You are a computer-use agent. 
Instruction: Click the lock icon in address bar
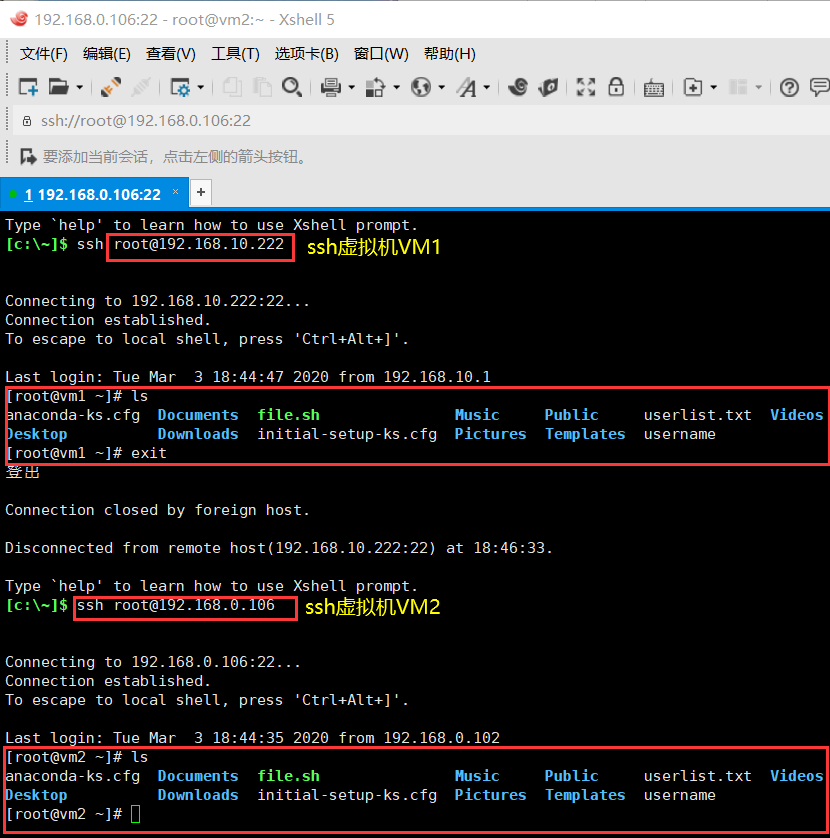[x=27, y=121]
